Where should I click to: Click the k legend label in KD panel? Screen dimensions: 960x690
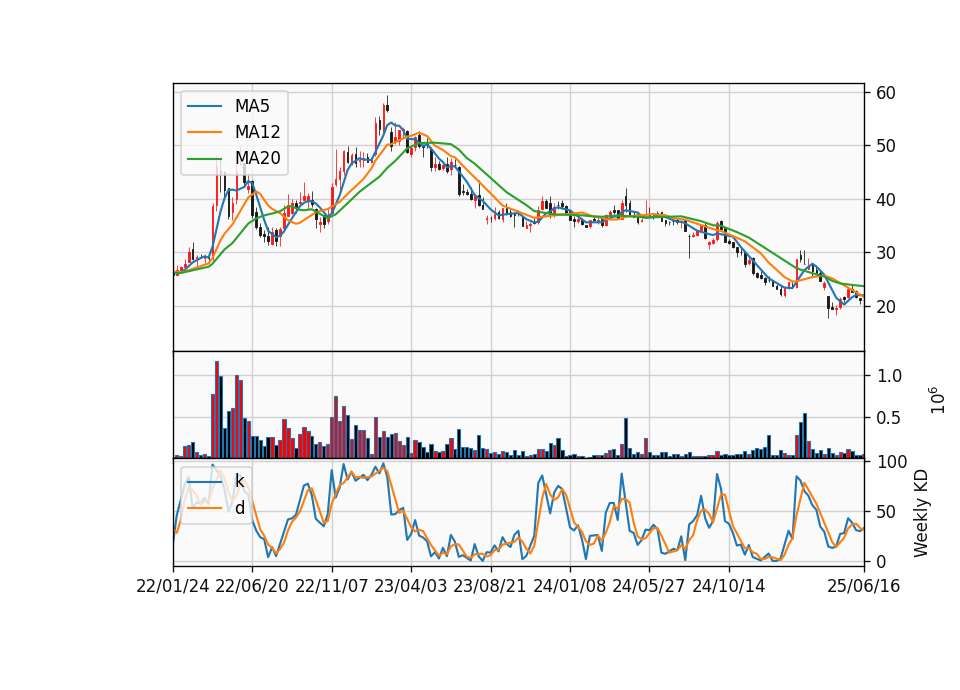239,481
